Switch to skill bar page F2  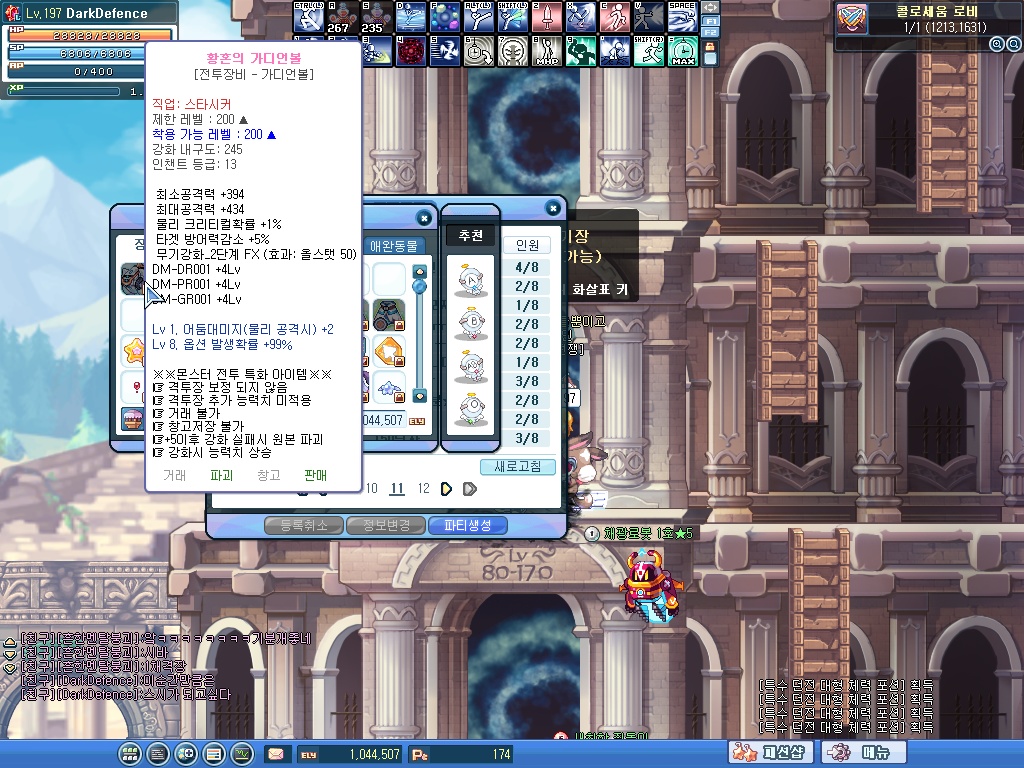710,31
